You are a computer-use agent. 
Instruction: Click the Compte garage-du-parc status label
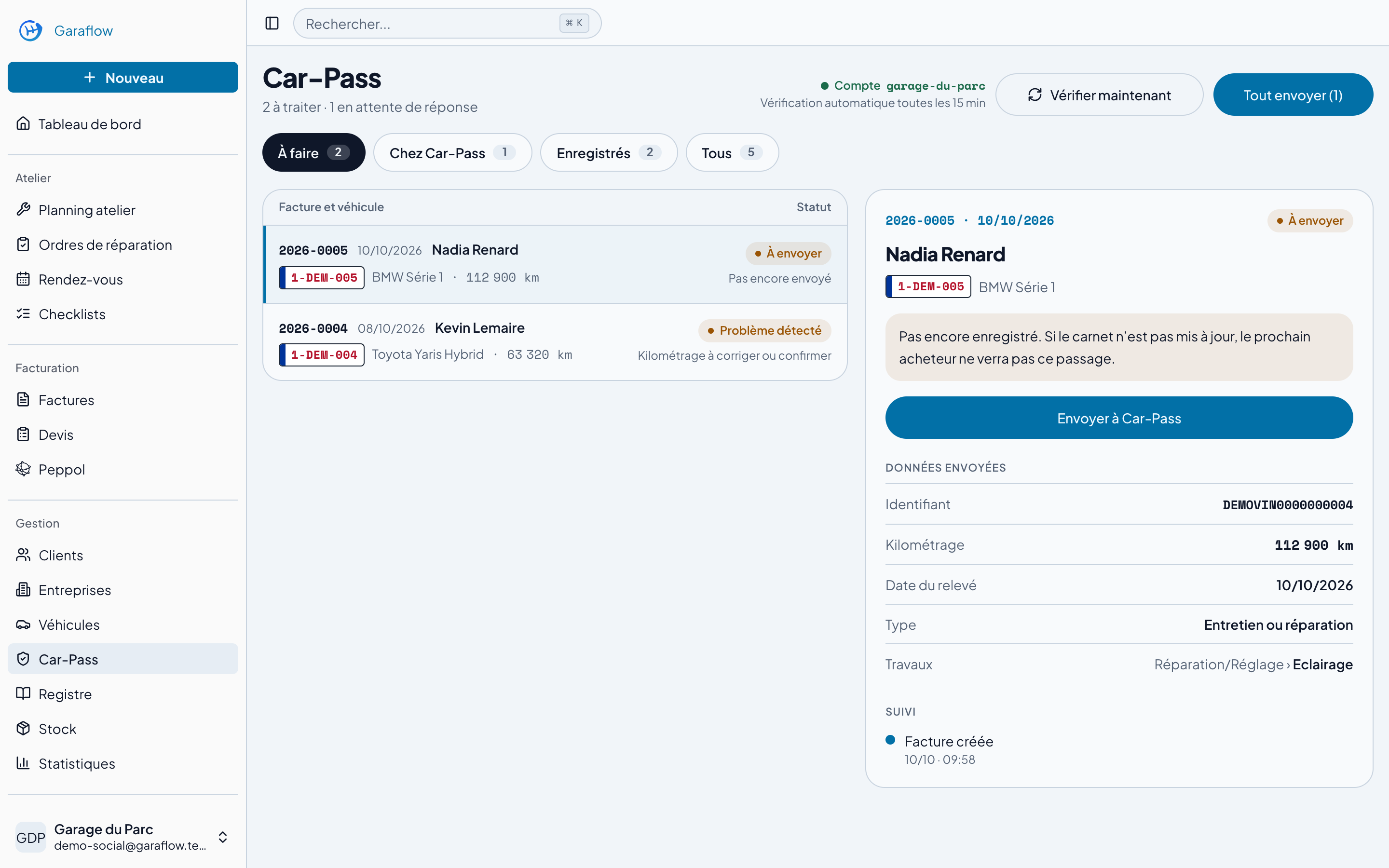tap(903, 85)
